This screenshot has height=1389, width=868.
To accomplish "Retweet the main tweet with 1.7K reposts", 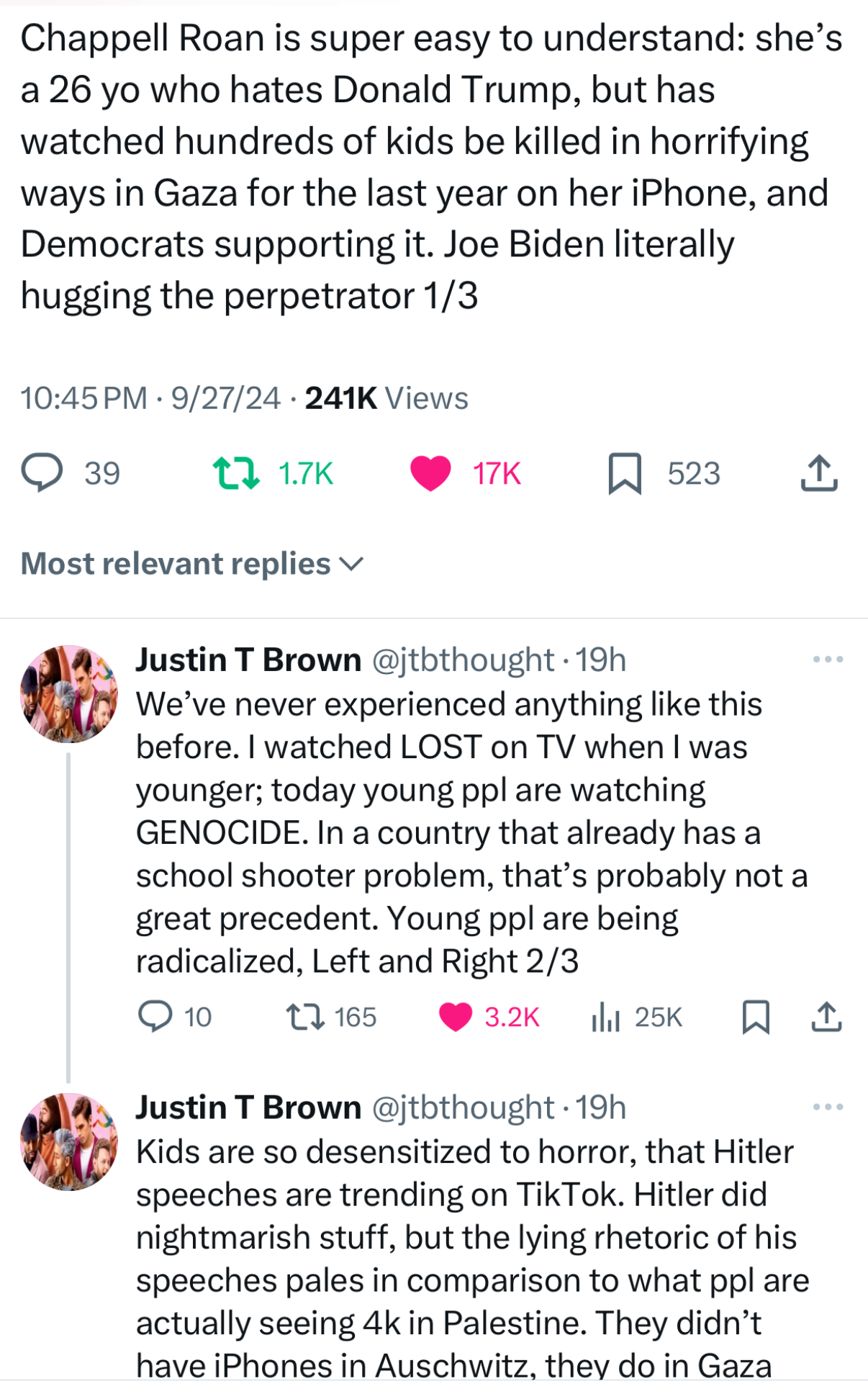I will [236, 473].
